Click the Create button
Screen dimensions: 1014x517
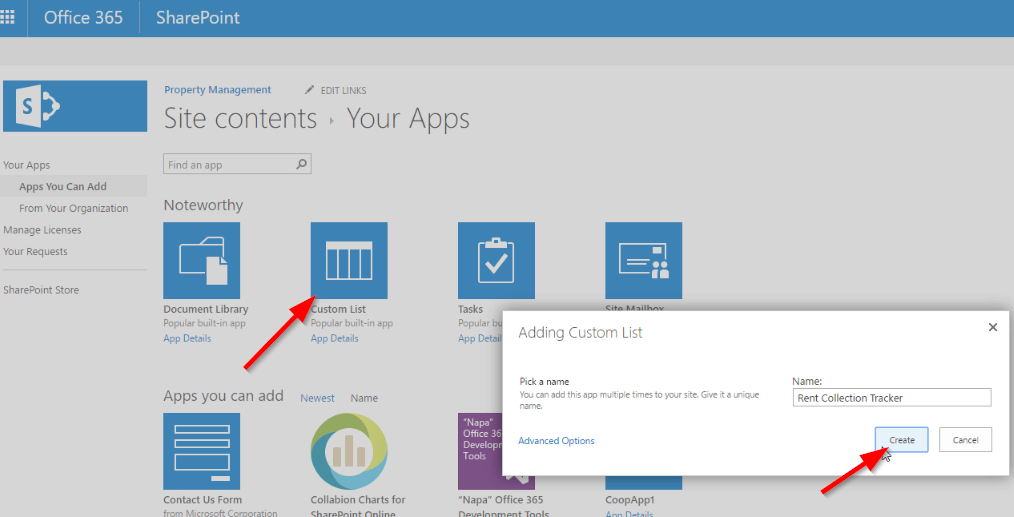(x=901, y=440)
